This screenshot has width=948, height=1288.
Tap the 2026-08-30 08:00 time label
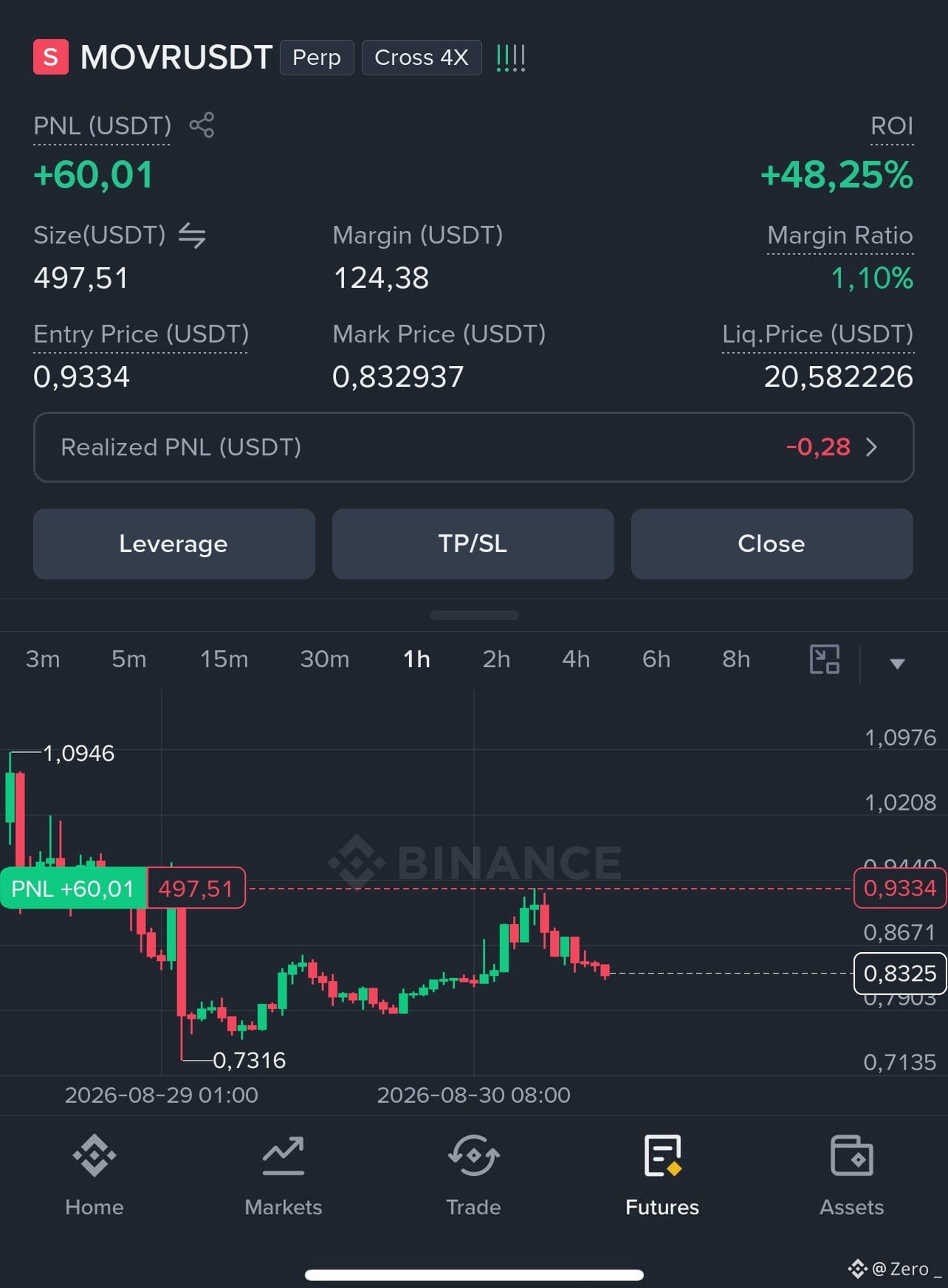[x=474, y=1095]
